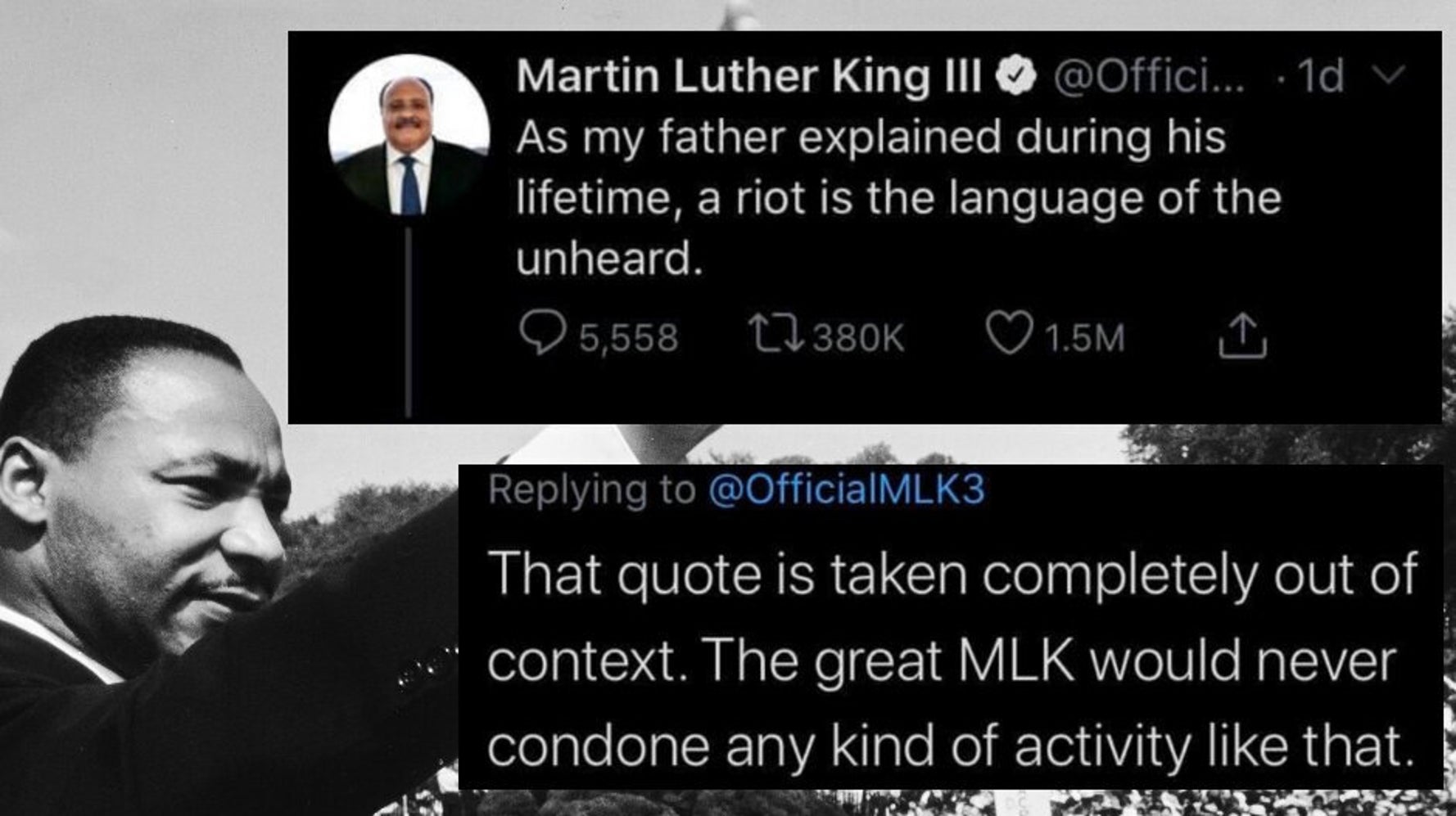
Task: Click the 1.5M likes count
Action: 1085,338
